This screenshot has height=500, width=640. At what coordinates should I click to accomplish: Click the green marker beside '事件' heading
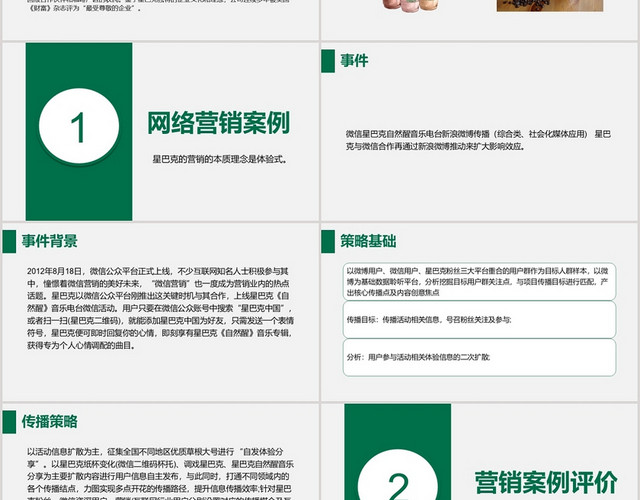328,61
